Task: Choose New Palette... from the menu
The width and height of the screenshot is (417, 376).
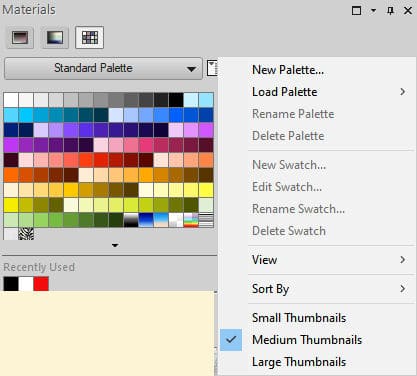Action: pos(288,70)
